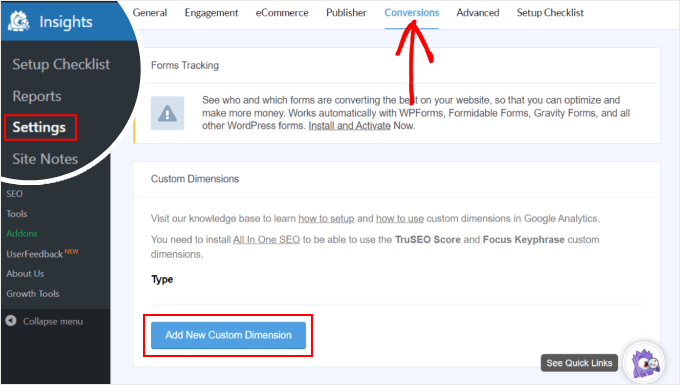
Task: Open the Setup Checklist tab
Action: pos(550,13)
